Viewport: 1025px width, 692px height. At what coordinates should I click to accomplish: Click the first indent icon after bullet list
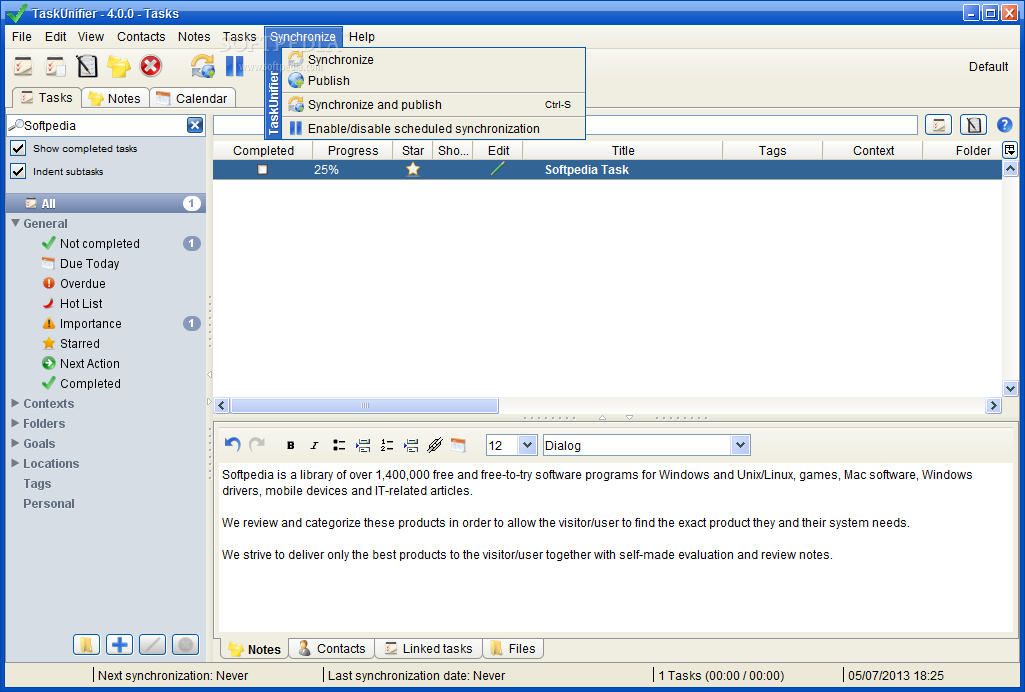click(363, 446)
